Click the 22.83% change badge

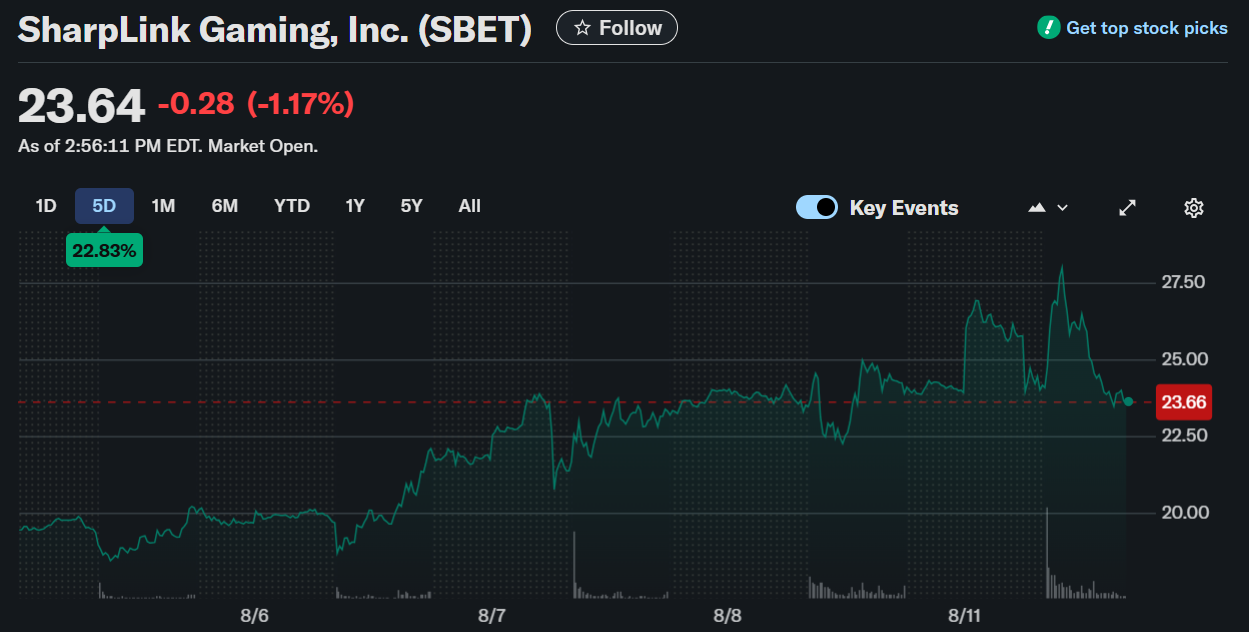coord(104,251)
